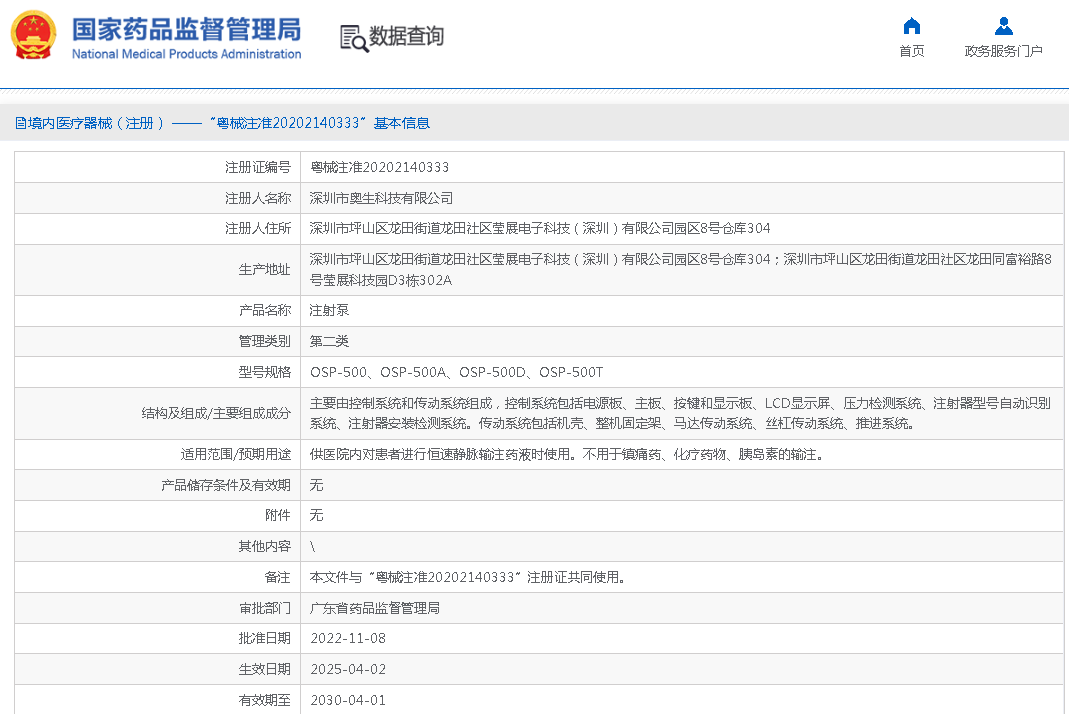Click the national emblem logo
The width and height of the screenshot is (1069, 714).
pyautogui.click(x=34, y=36)
